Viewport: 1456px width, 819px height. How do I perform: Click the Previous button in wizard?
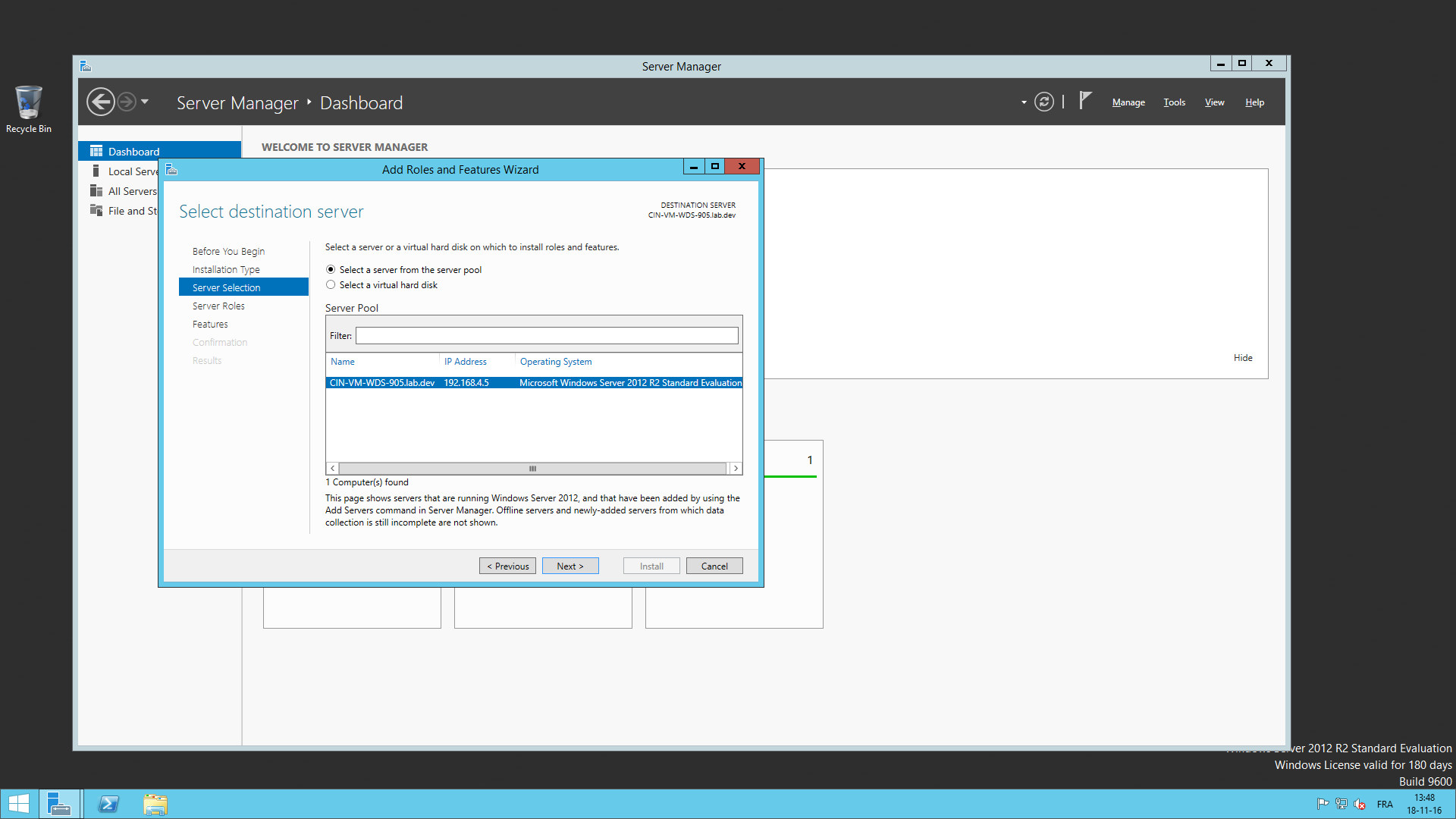(x=507, y=566)
